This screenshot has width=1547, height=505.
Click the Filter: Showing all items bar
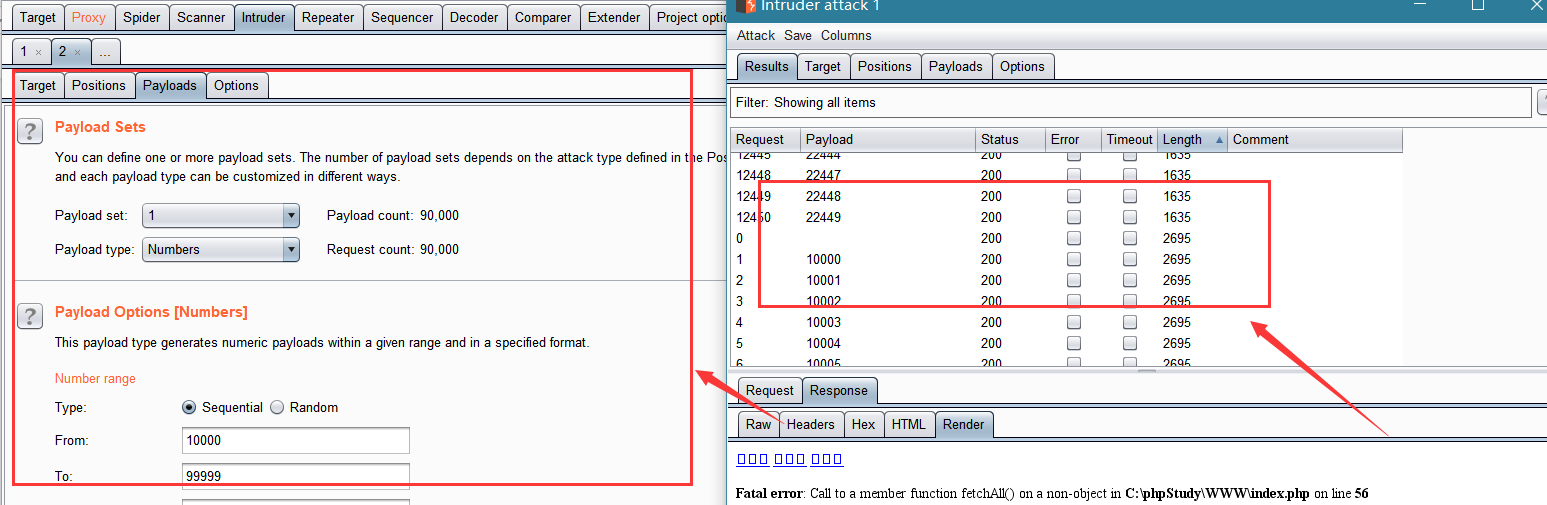[1132, 102]
